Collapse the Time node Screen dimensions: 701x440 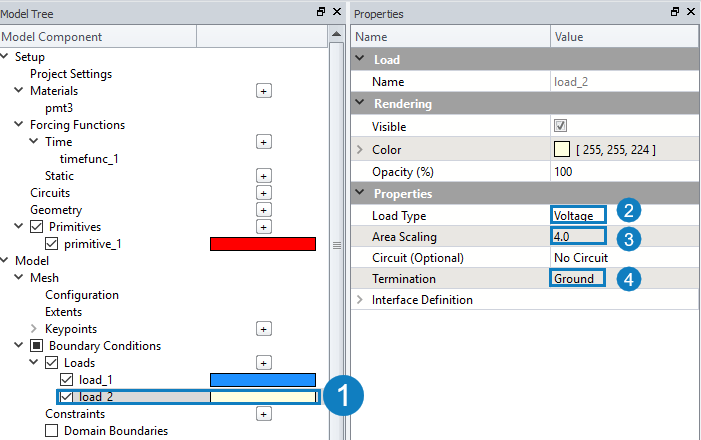tap(34, 141)
